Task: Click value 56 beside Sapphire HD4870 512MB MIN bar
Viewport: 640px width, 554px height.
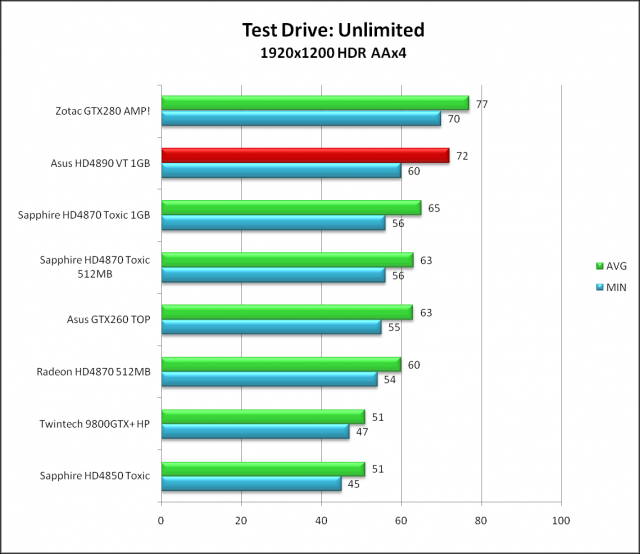Action: (x=398, y=276)
